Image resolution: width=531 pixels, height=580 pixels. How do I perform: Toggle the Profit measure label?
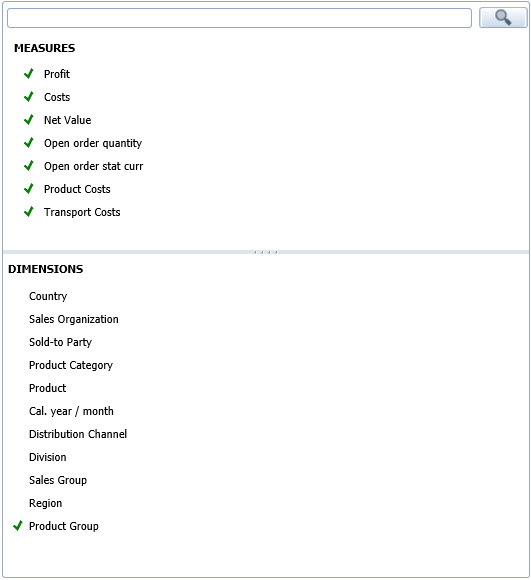tap(57, 74)
